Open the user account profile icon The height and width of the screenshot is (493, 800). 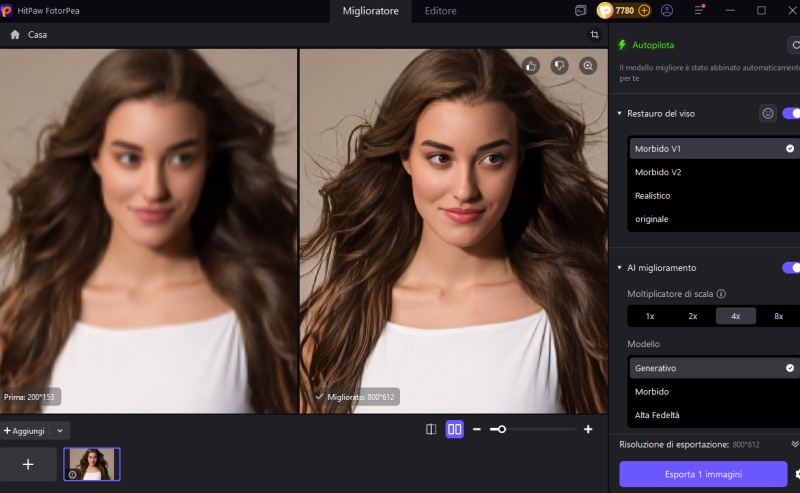pos(667,11)
